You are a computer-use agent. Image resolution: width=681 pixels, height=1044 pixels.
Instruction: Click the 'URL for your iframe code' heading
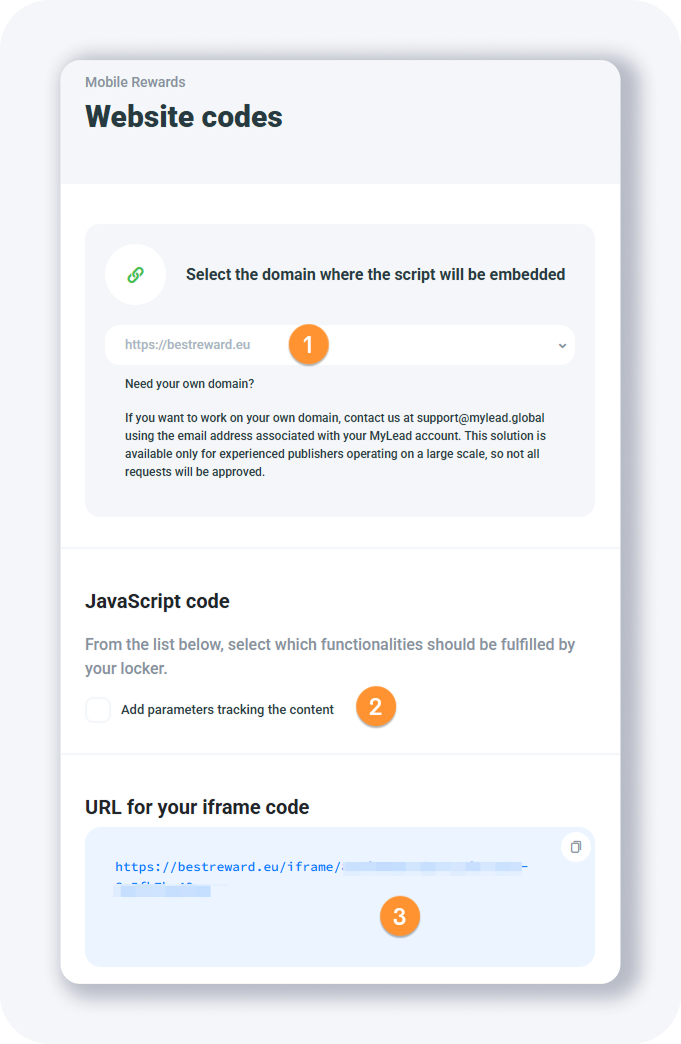pyautogui.click(x=197, y=807)
